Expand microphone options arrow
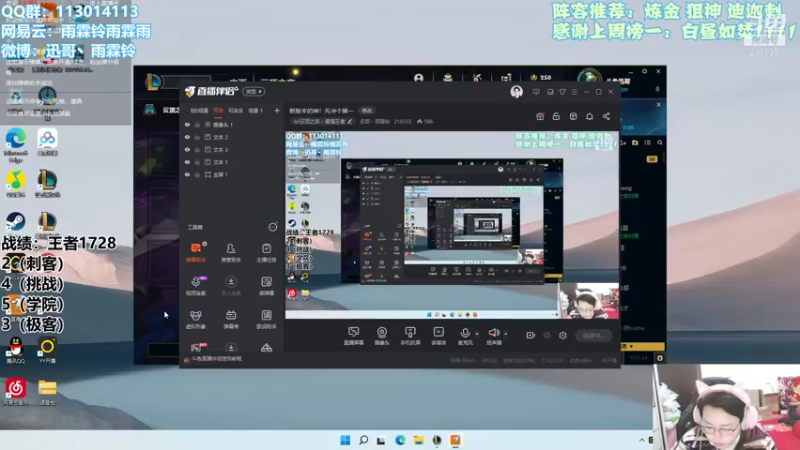Screen dimensions: 800x450 477,334
